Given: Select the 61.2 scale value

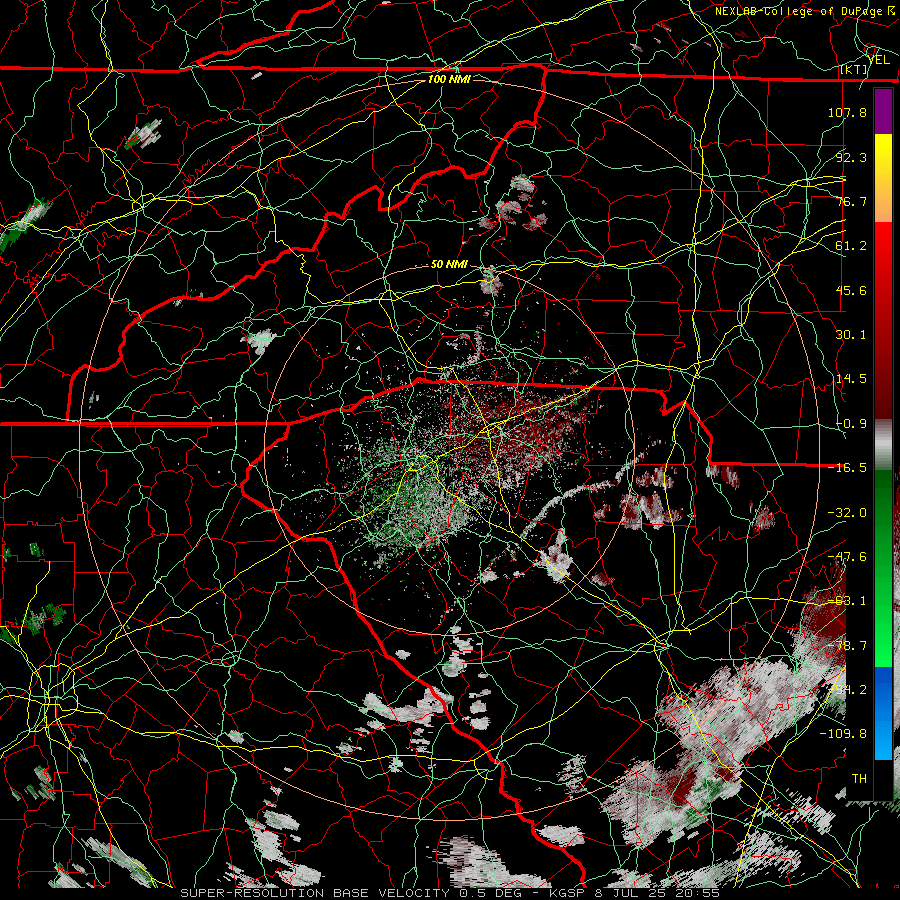Looking at the screenshot, I should click(x=851, y=246).
